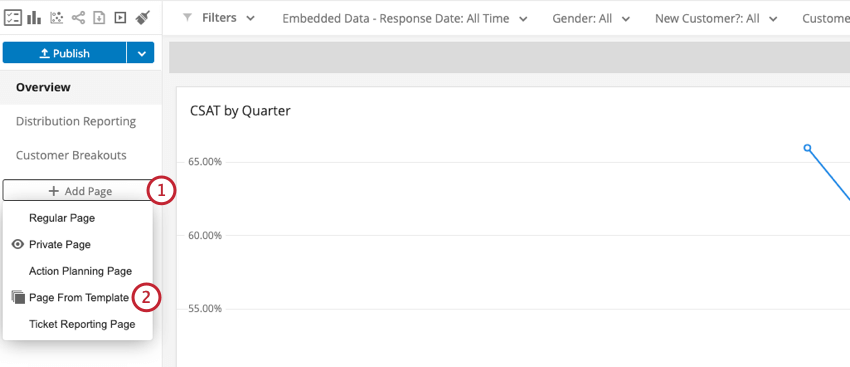Choose Page From Template option
The image size is (850, 367).
pos(78,298)
